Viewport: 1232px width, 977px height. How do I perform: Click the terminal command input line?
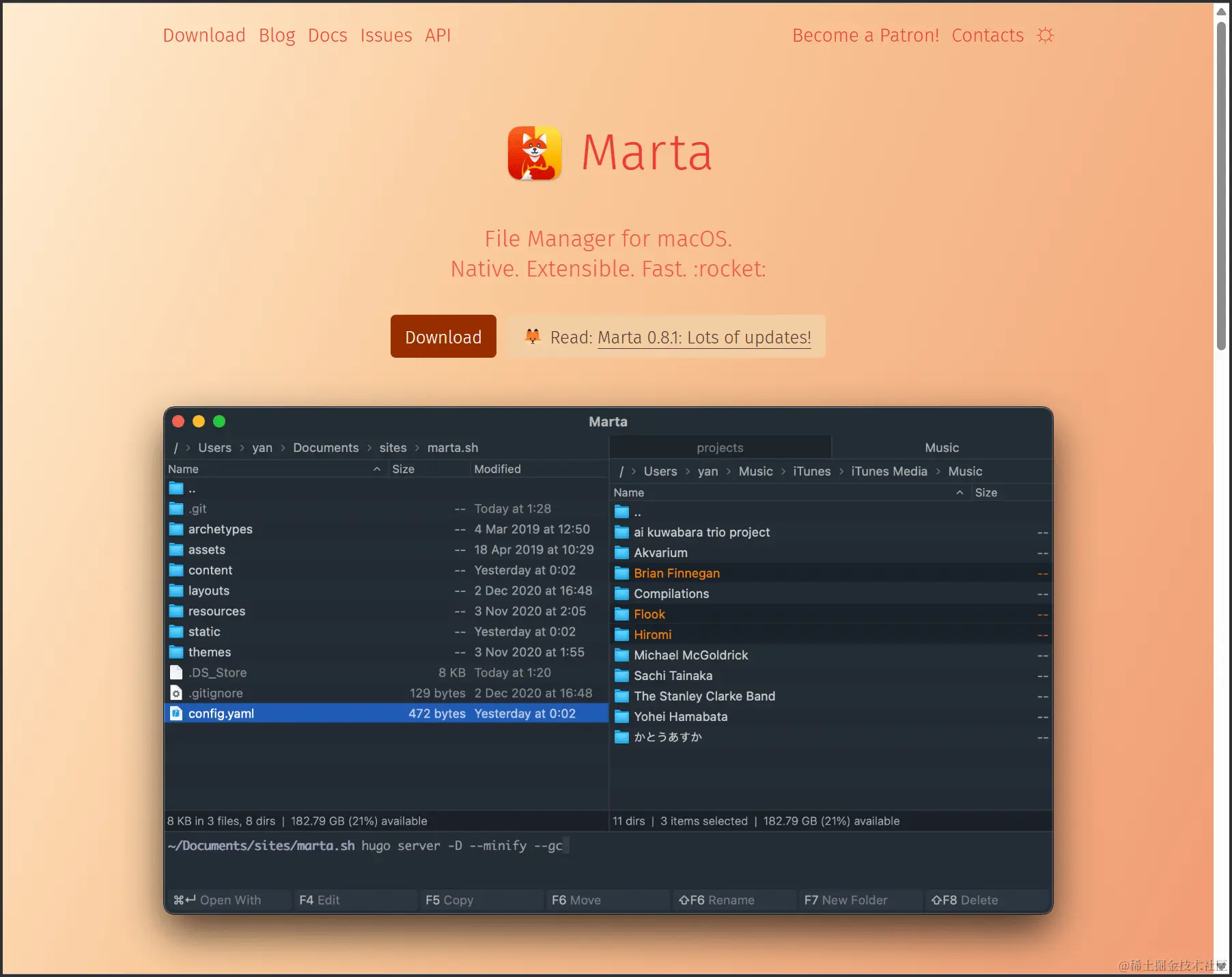coord(608,846)
